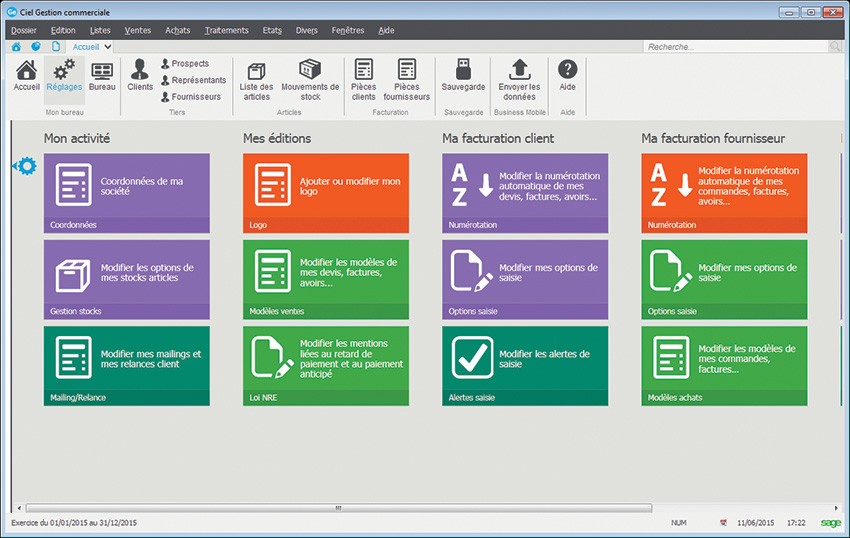Open the Traitements menu
850x538 pixels.
226,30
